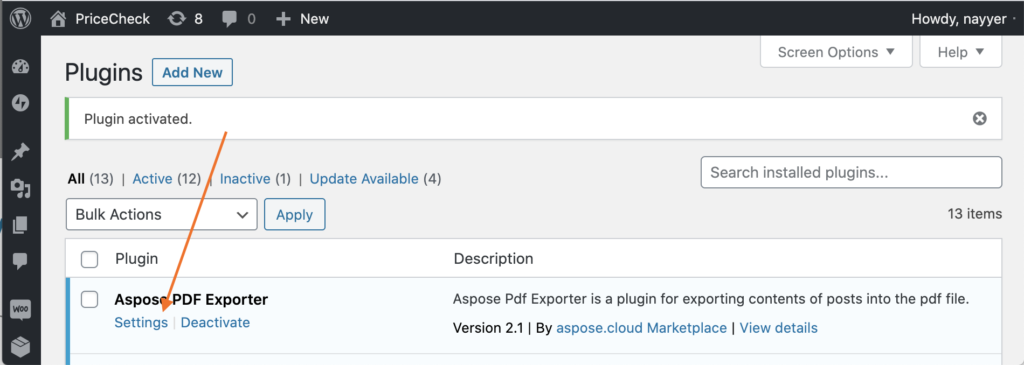Open Pages from the sidebar icon

(20, 225)
